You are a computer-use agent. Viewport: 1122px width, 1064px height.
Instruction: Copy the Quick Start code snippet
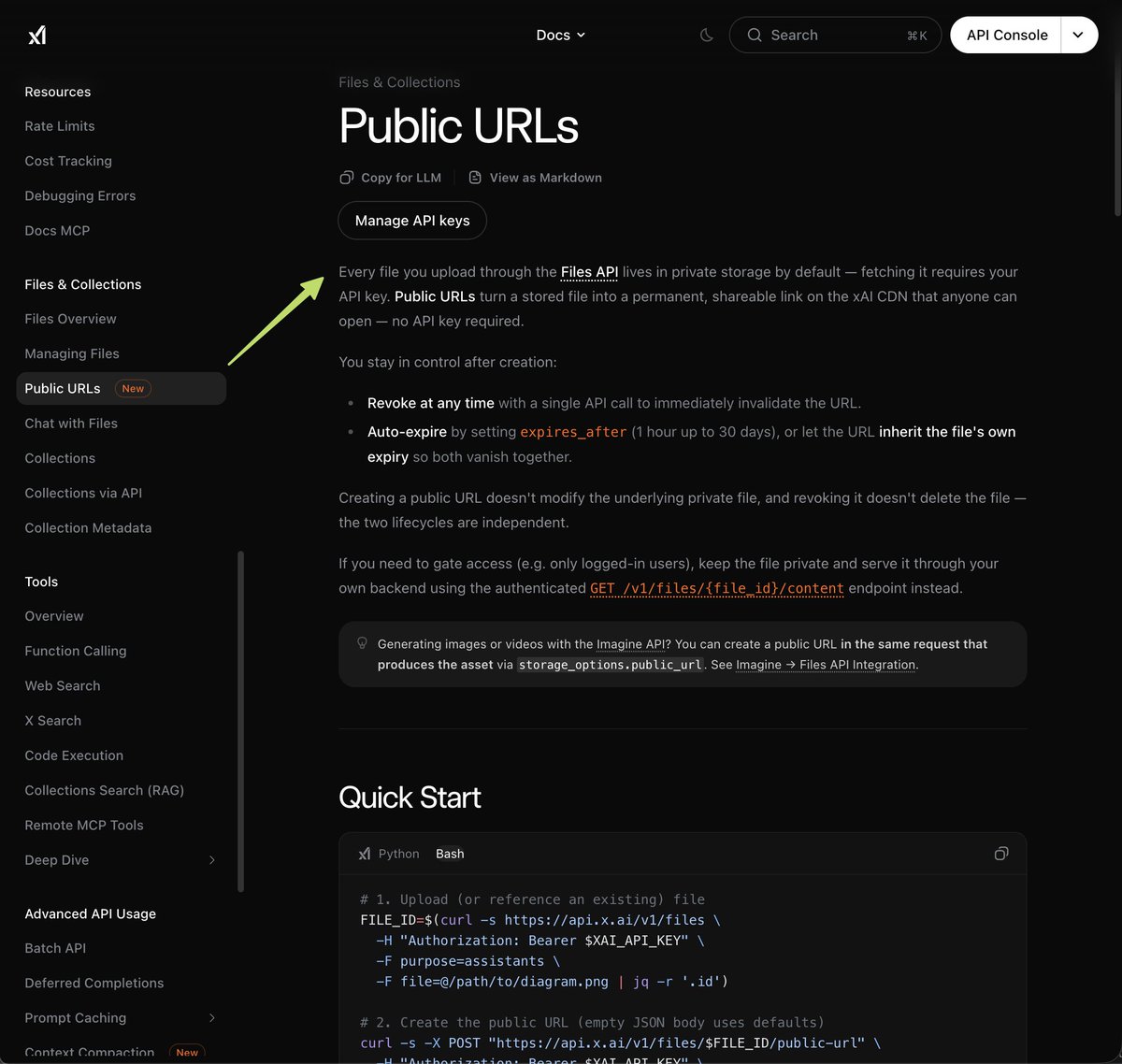click(x=1001, y=854)
